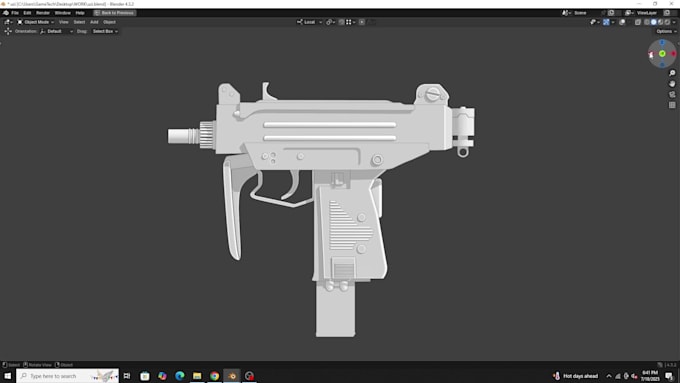Screen dimensions: 680x383
Task: Open Task View on the taskbar
Action: coord(127,376)
